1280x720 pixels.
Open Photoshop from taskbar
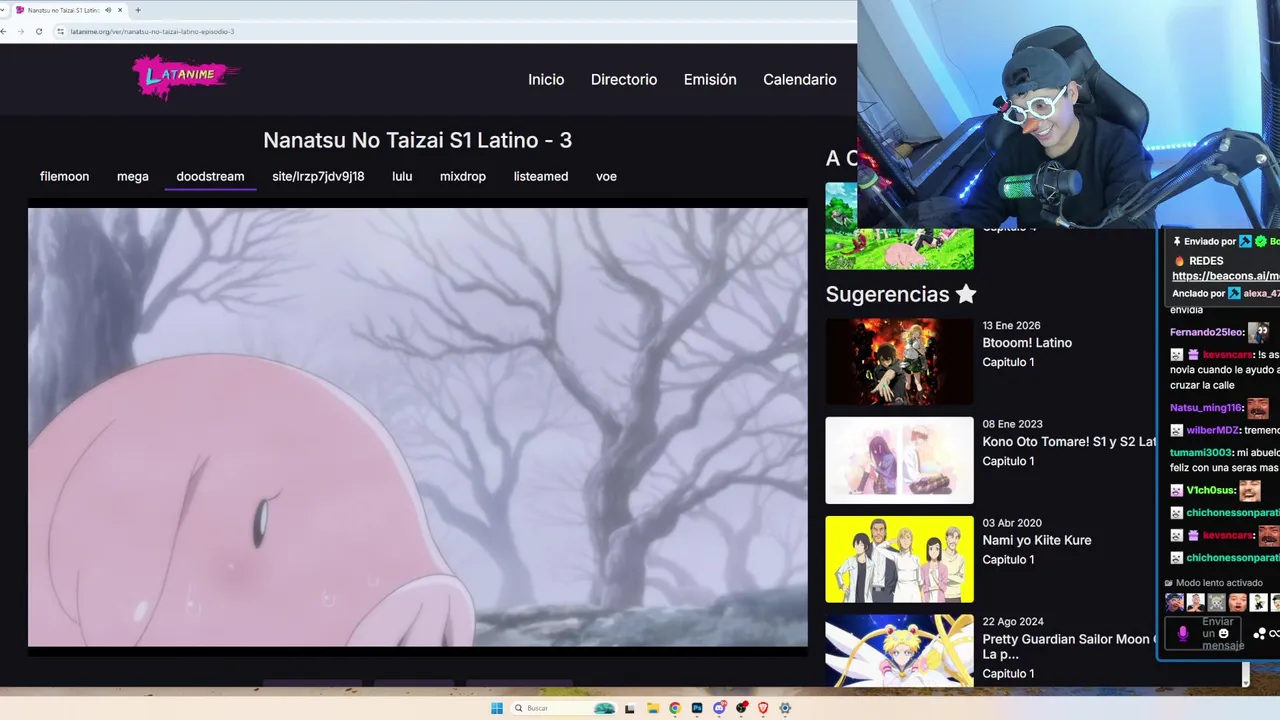click(697, 708)
